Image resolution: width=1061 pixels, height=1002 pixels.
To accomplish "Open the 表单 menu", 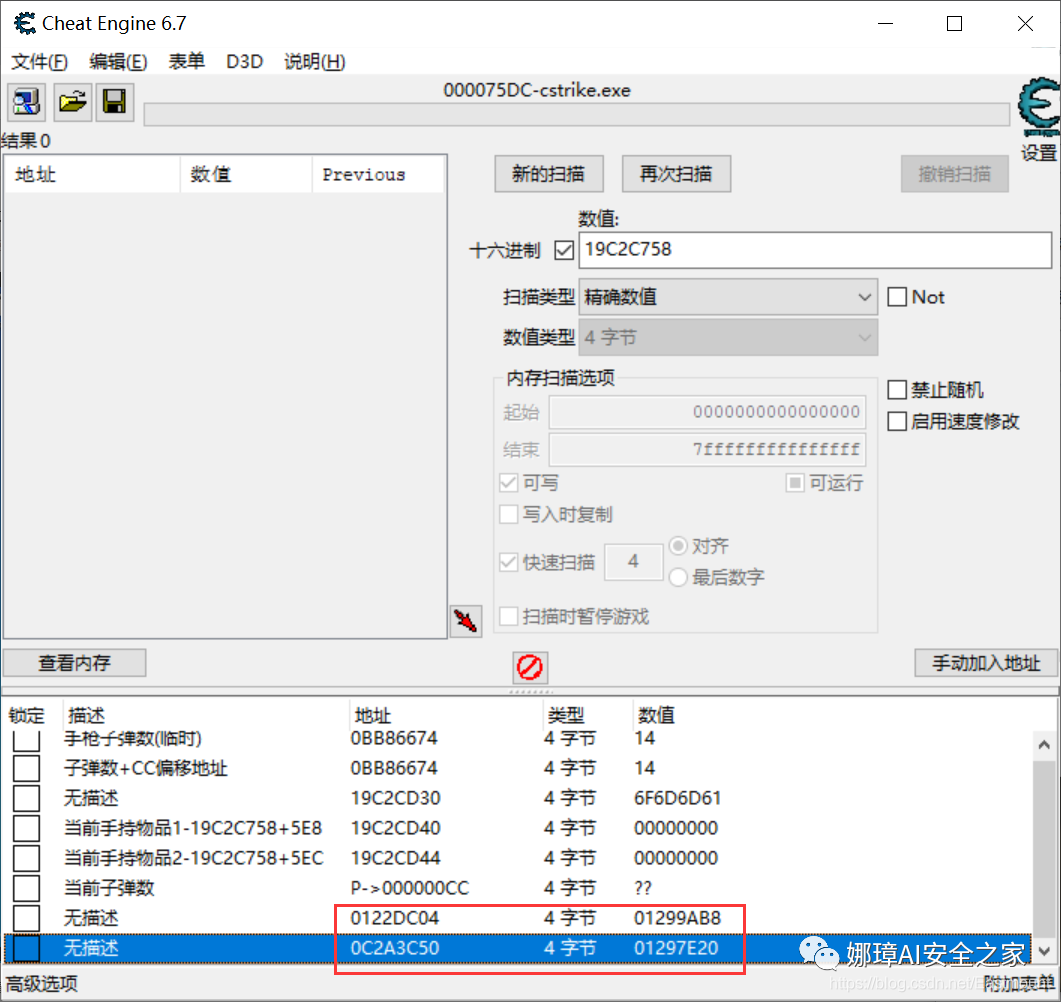I will tap(187, 62).
